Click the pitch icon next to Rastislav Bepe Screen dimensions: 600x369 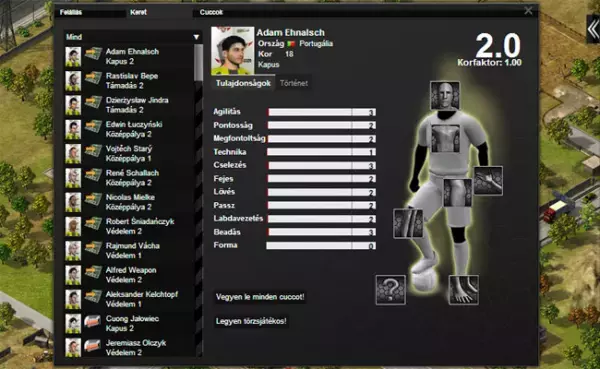[x=93, y=78]
